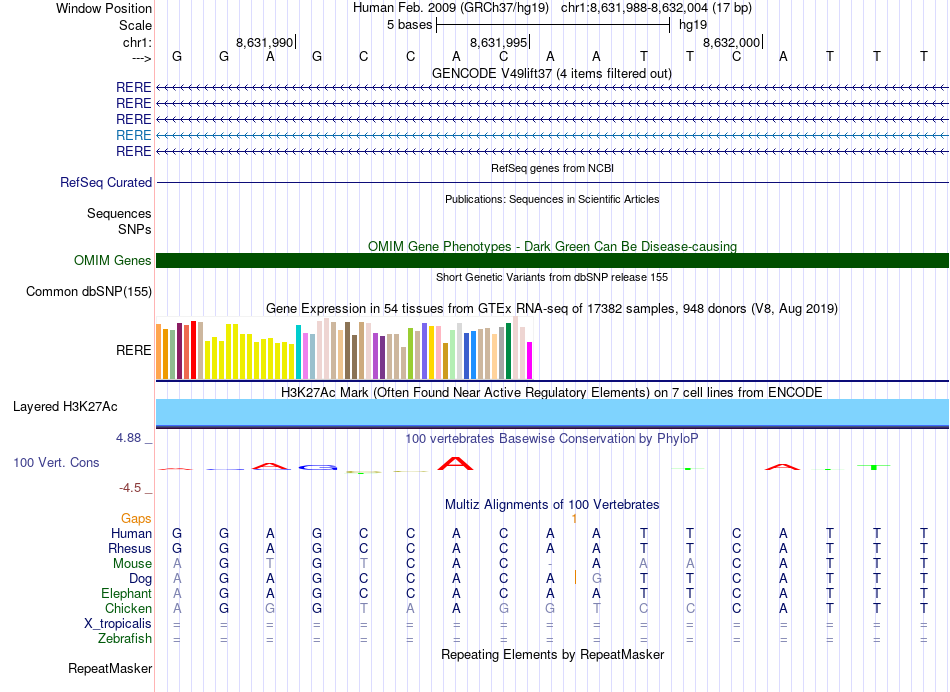Open the RefSeq Curated track label
Image resolution: width=950 pixels, height=692 pixels.
[106, 182]
